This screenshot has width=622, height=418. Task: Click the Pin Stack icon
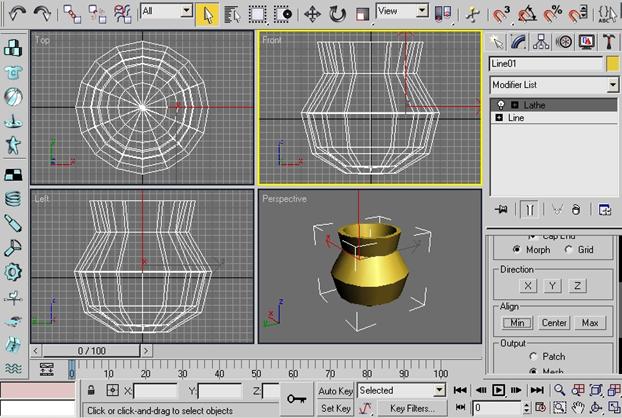coord(499,209)
